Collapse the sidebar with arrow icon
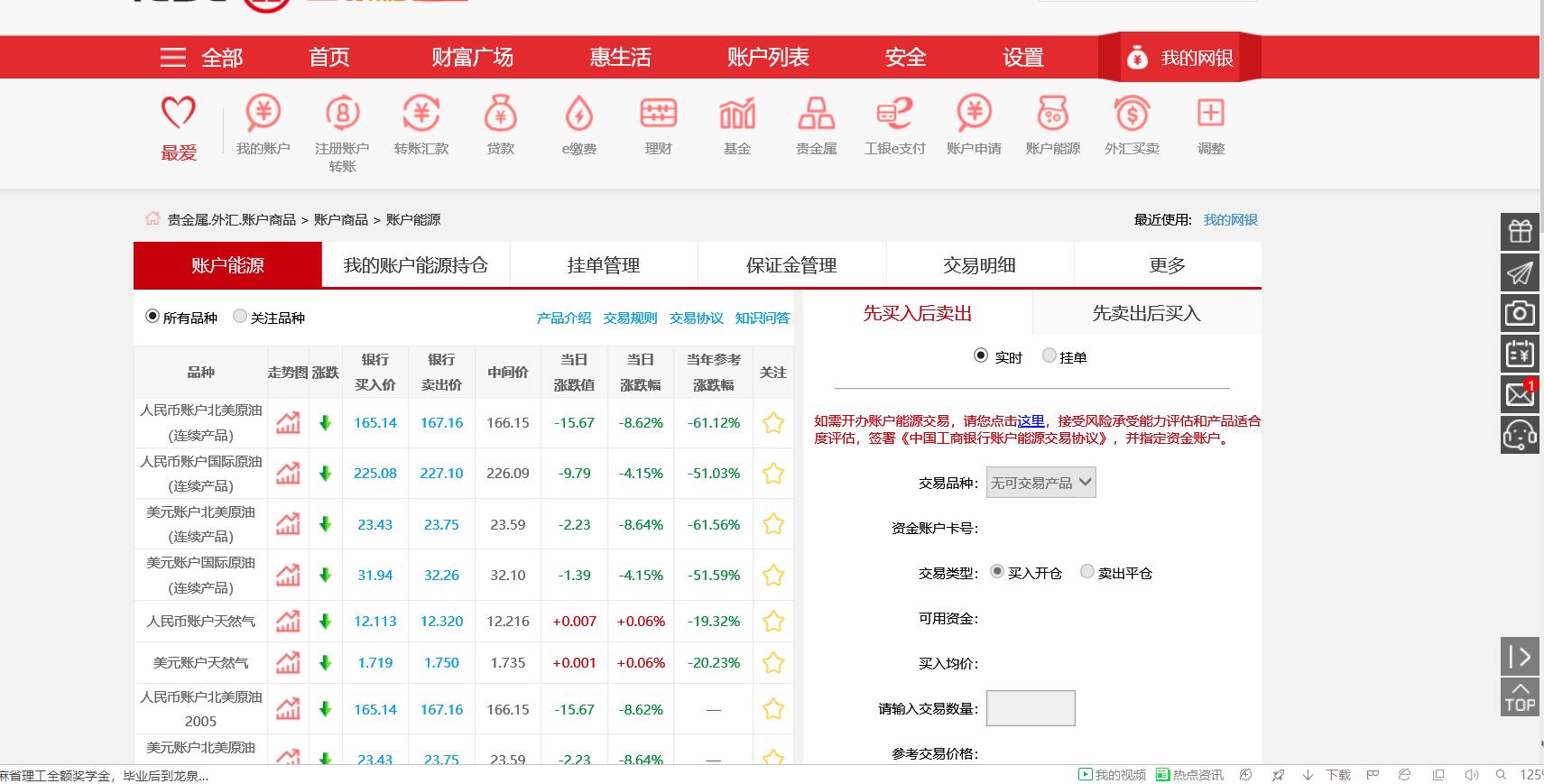Screen dimensions: 1544x784 (1520, 656)
